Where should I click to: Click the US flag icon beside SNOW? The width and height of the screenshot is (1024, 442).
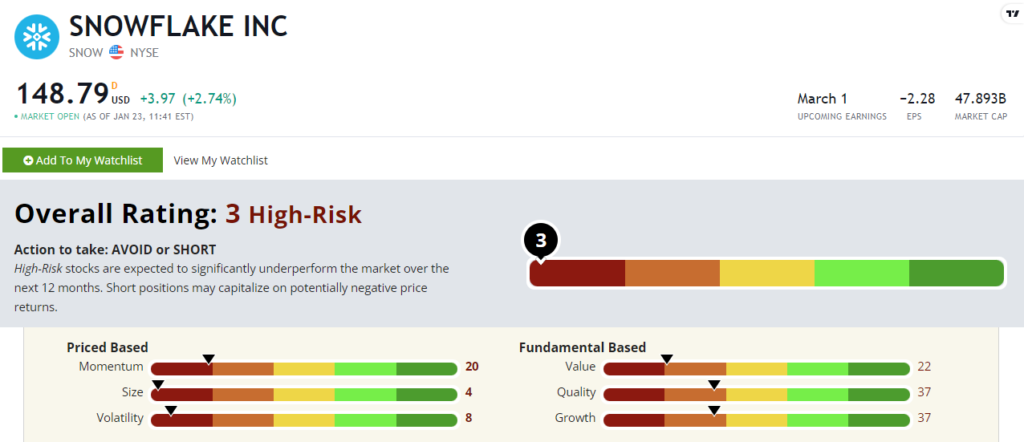[116, 50]
